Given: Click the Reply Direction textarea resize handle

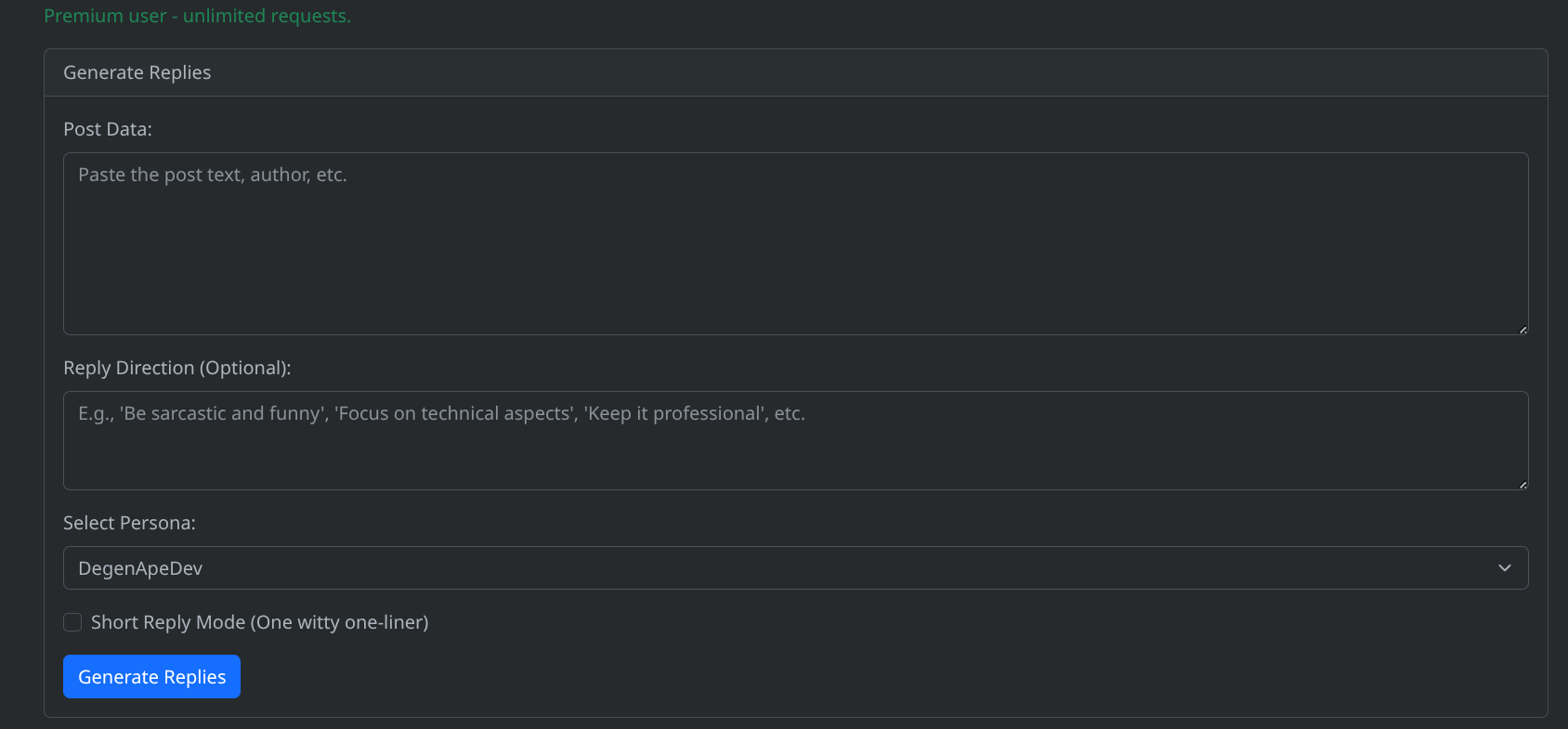Looking at the screenshot, I should 1522,482.
